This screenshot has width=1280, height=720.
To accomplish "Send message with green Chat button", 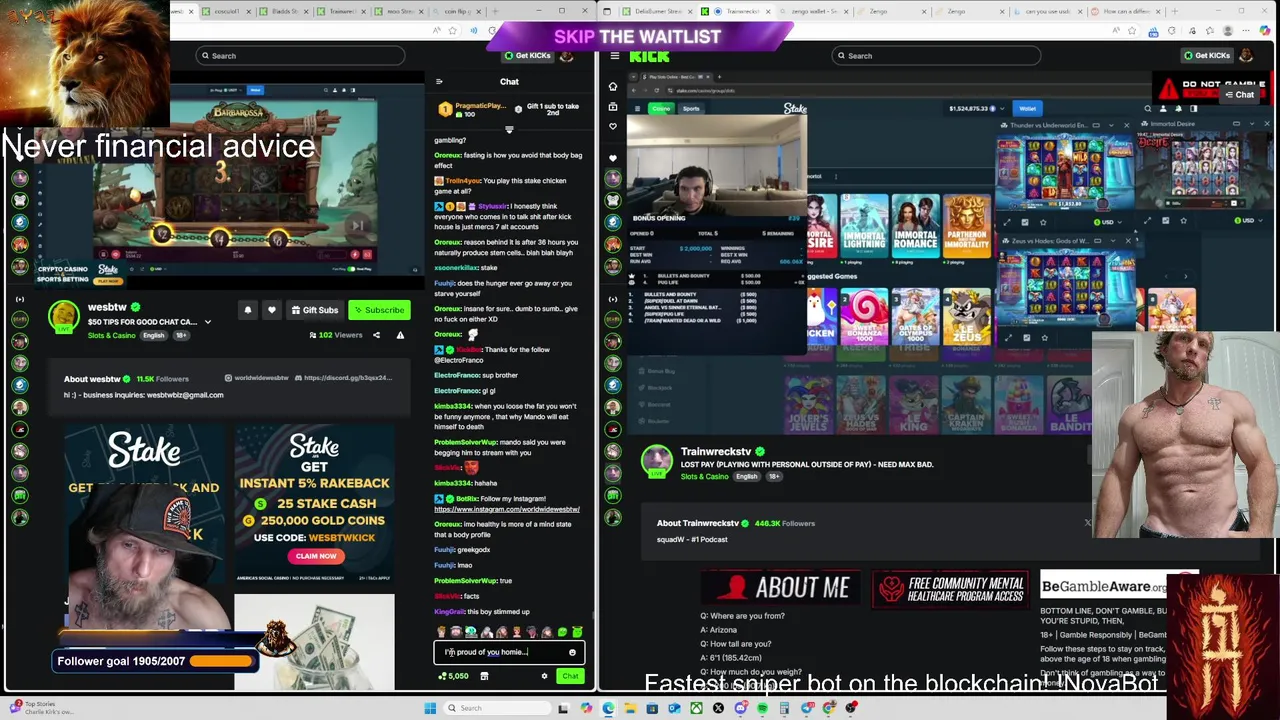I will 570,676.
